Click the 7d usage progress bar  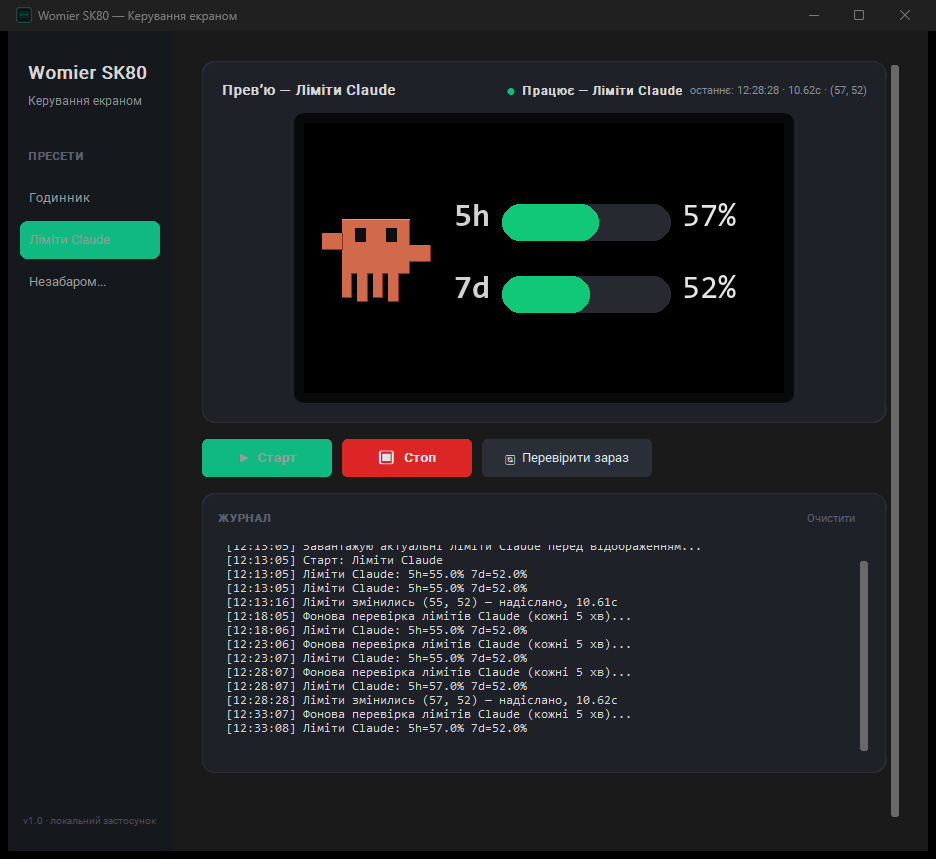click(x=586, y=294)
